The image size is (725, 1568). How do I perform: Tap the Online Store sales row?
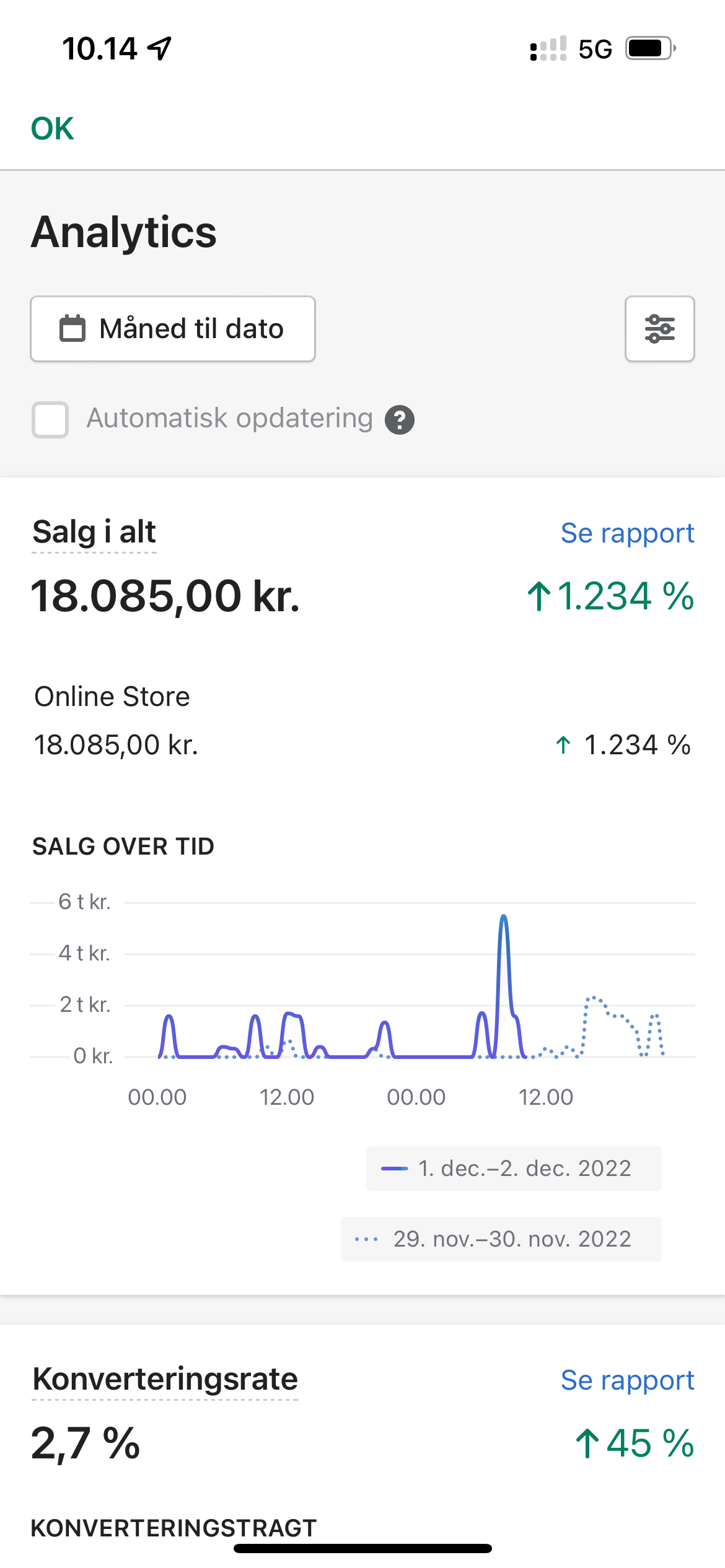(362, 721)
